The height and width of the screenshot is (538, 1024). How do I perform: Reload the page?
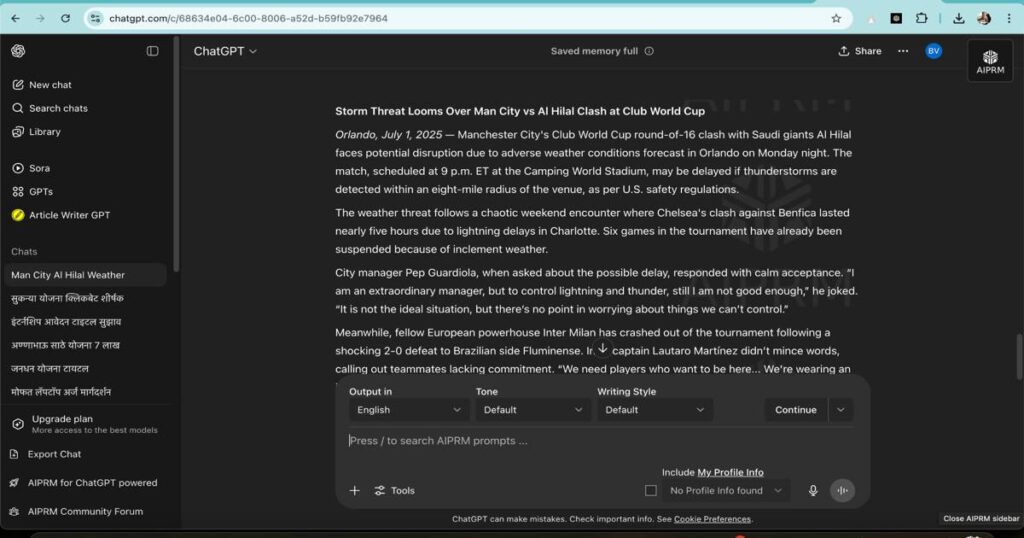[x=65, y=18]
